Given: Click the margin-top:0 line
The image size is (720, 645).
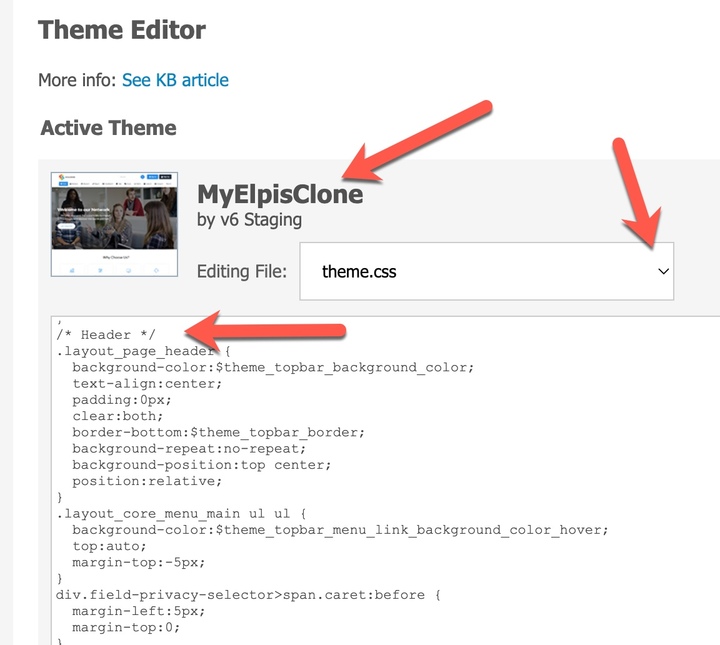Looking at the screenshot, I should [x=126, y=628].
